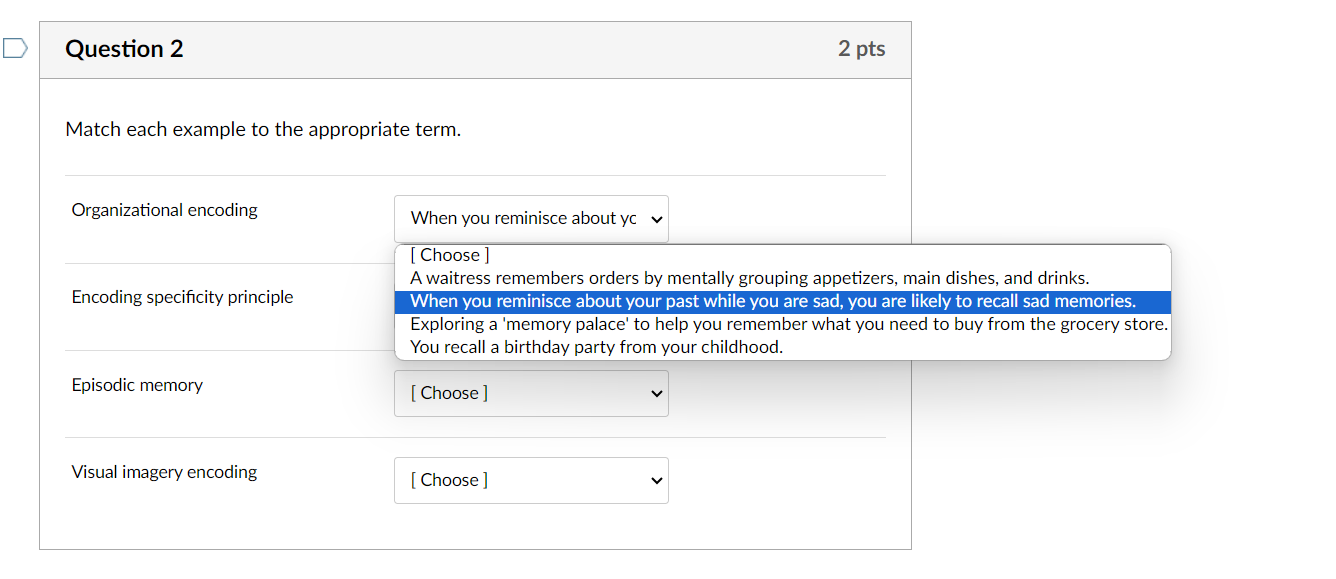Select the 'memory palace' grocery store option
This screenshot has width=1336, height=579.
(x=788, y=324)
